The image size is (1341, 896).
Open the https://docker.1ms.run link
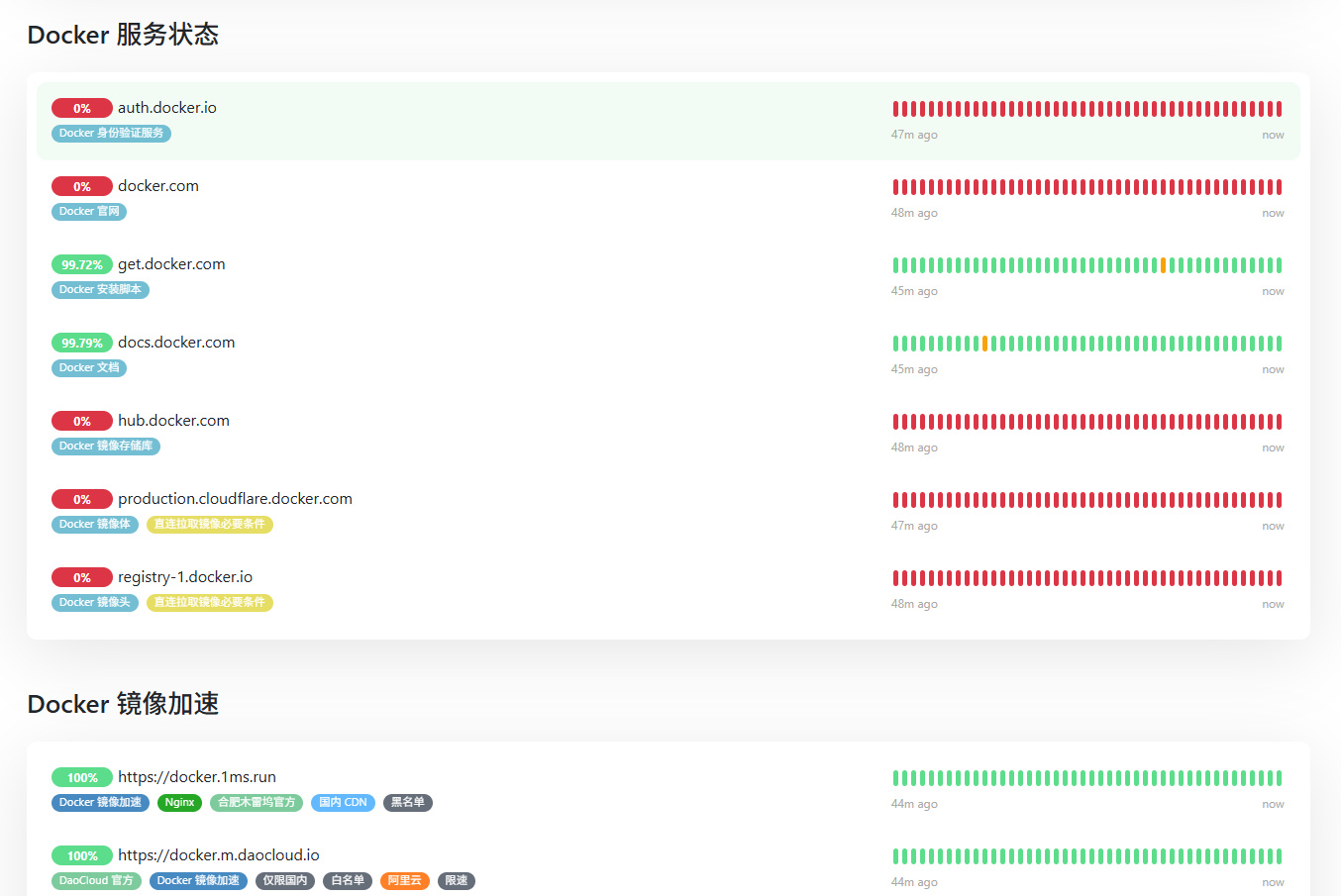coord(197,777)
